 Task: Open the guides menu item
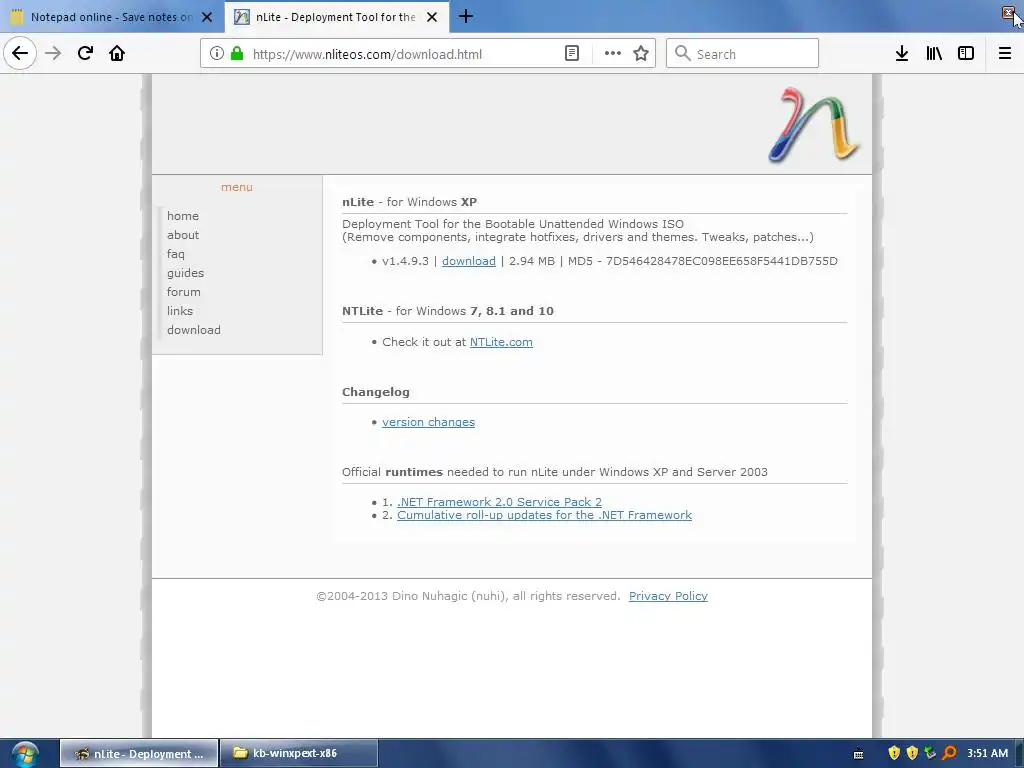point(185,273)
